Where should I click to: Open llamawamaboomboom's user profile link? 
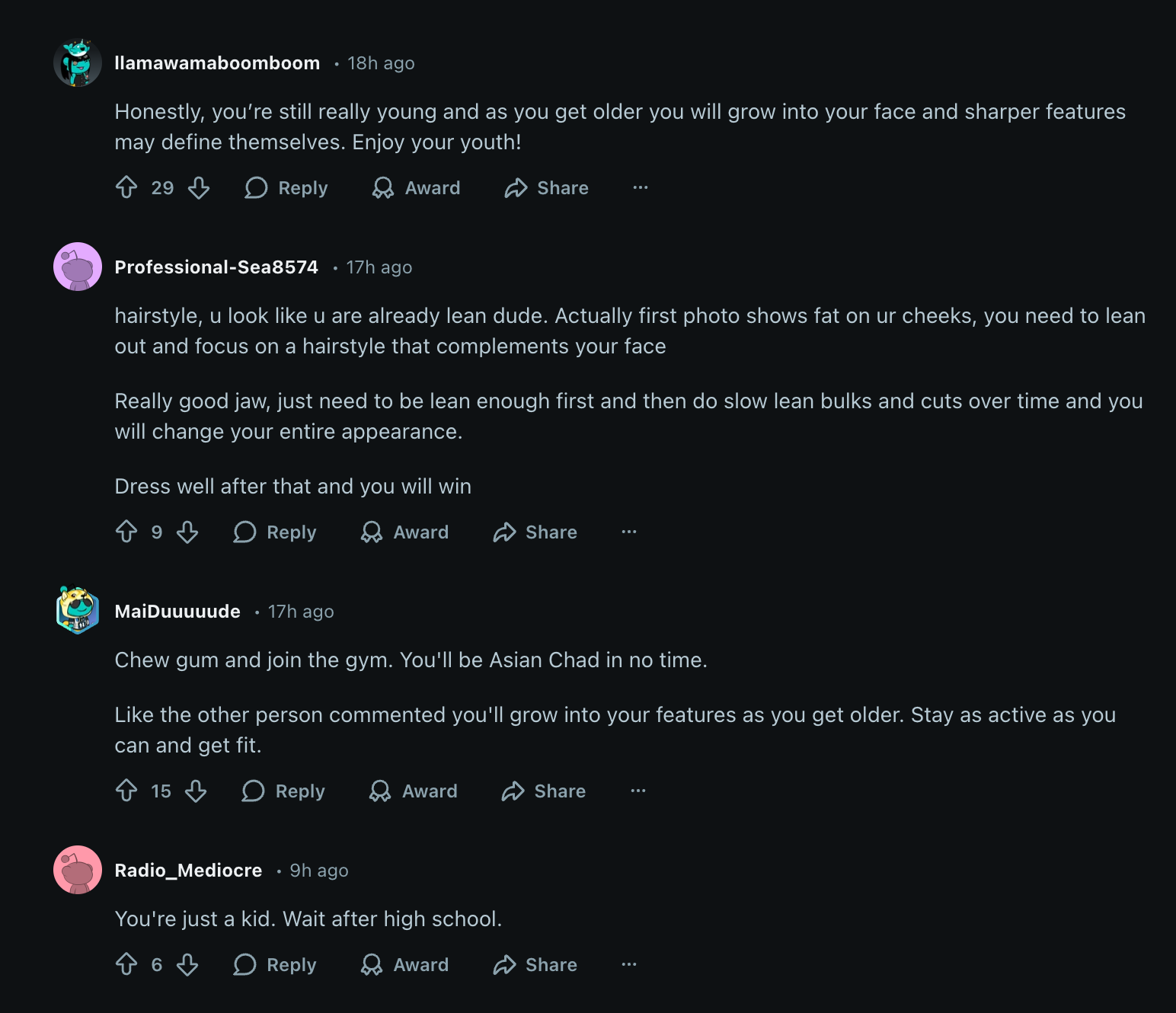point(217,63)
